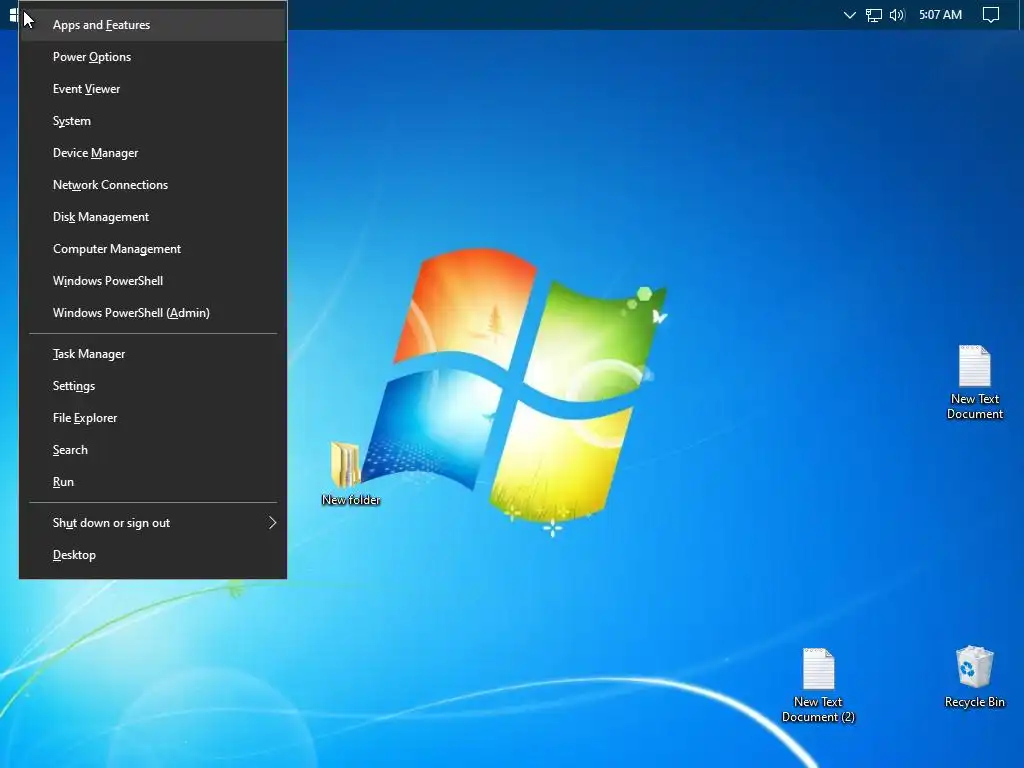Expand Shut down or sign out submenu
Viewport: 1024px width, 768px height.
coord(153,523)
